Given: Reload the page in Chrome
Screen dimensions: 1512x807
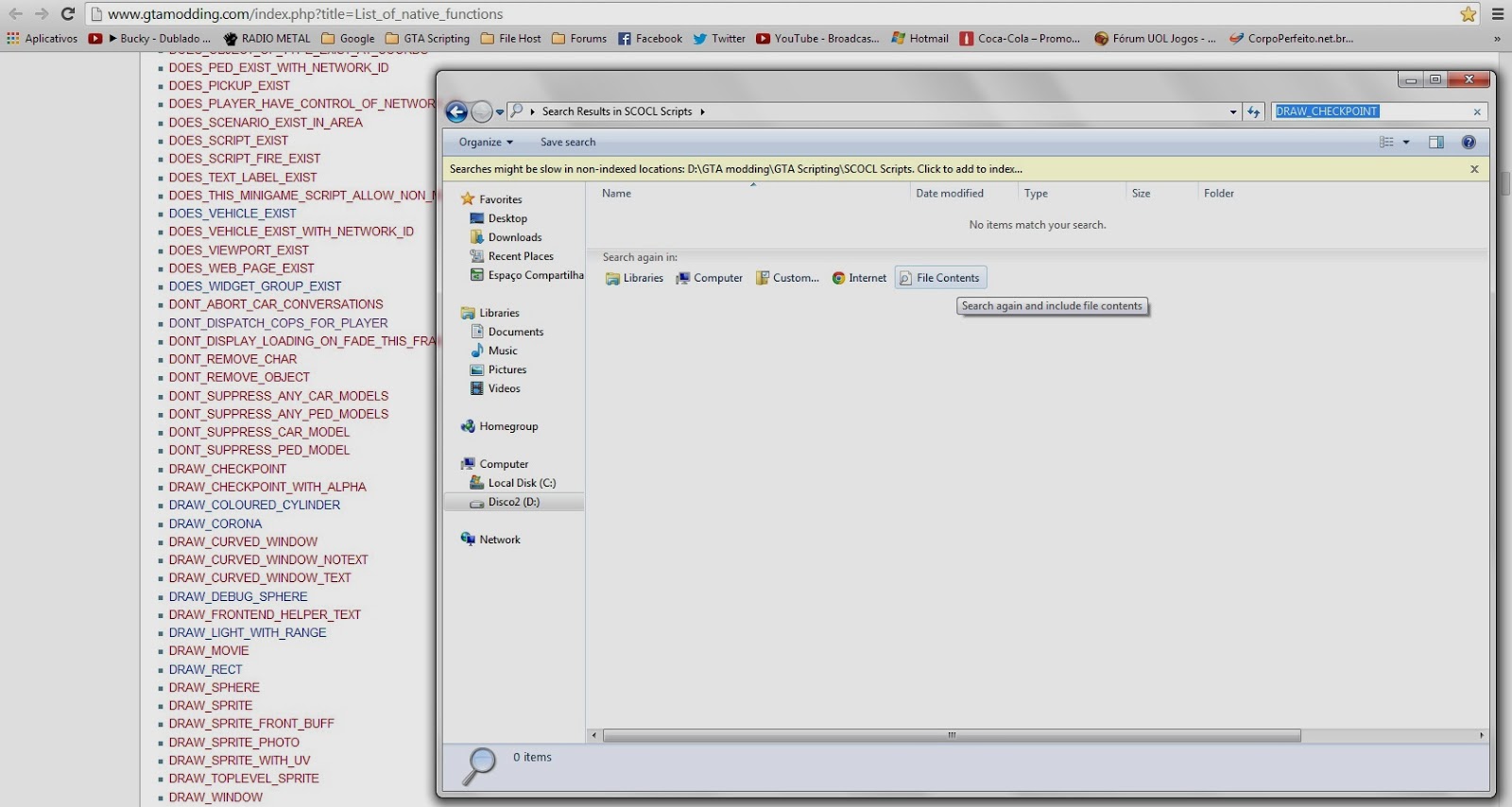Looking at the screenshot, I should [x=68, y=13].
